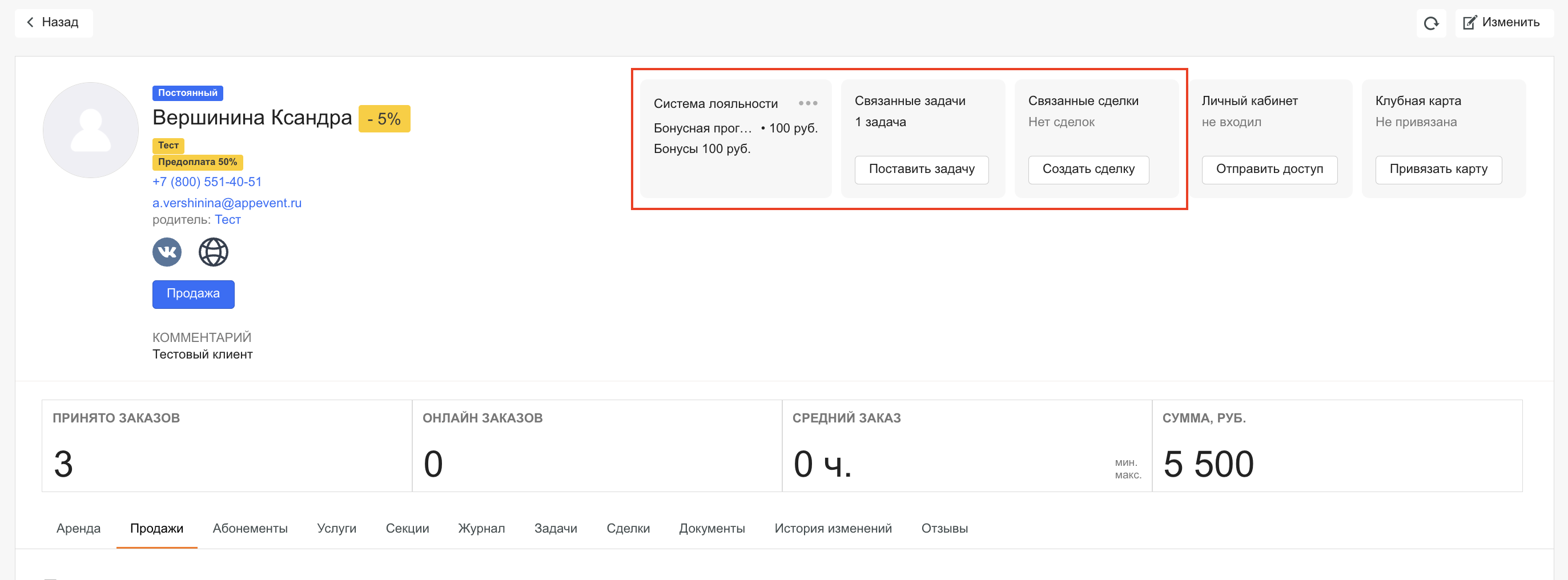
Task: Click the a.vershinina@appevent.ru email link
Action: coord(227,203)
